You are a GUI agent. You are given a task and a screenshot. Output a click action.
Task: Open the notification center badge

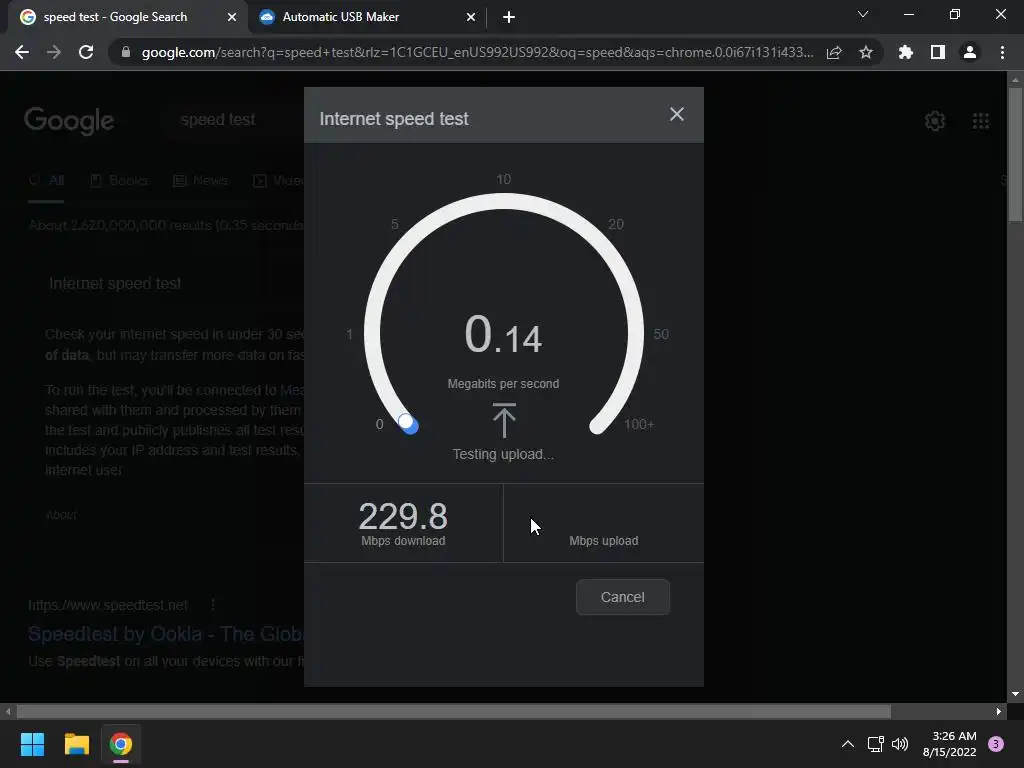click(996, 744)
